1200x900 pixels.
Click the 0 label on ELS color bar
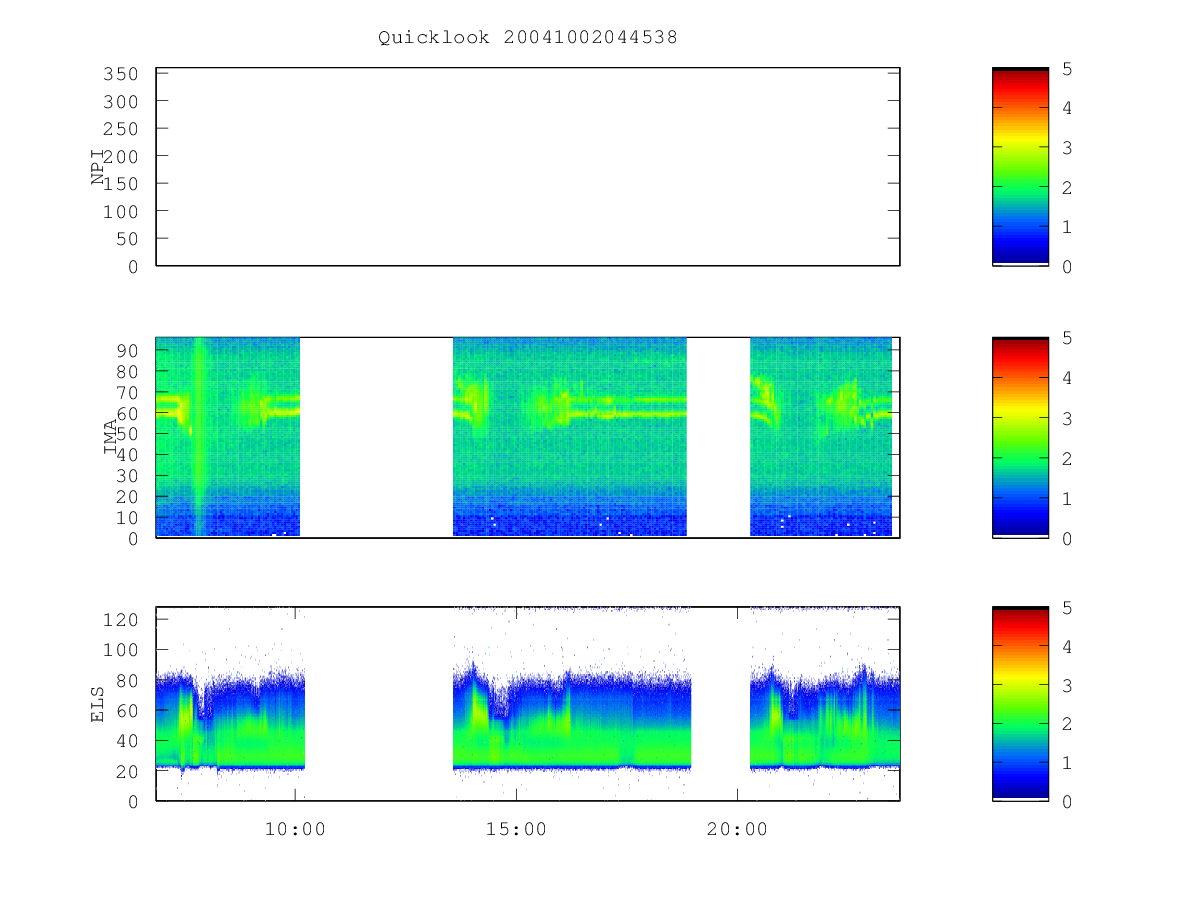pos(1067,802)
